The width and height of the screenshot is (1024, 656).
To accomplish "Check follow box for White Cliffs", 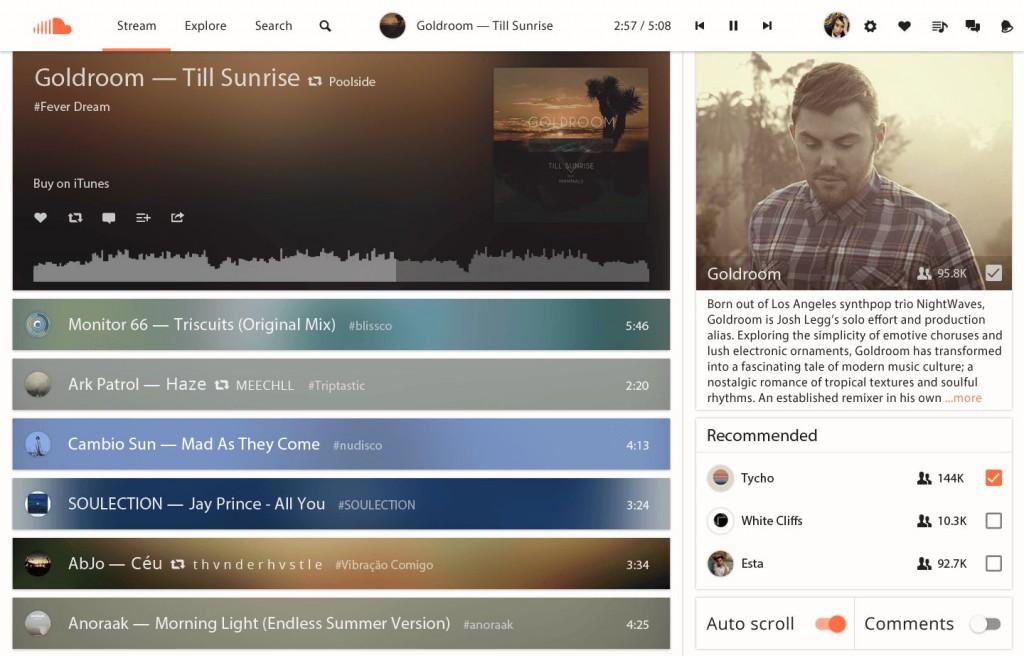I will (x=993, y=521).
